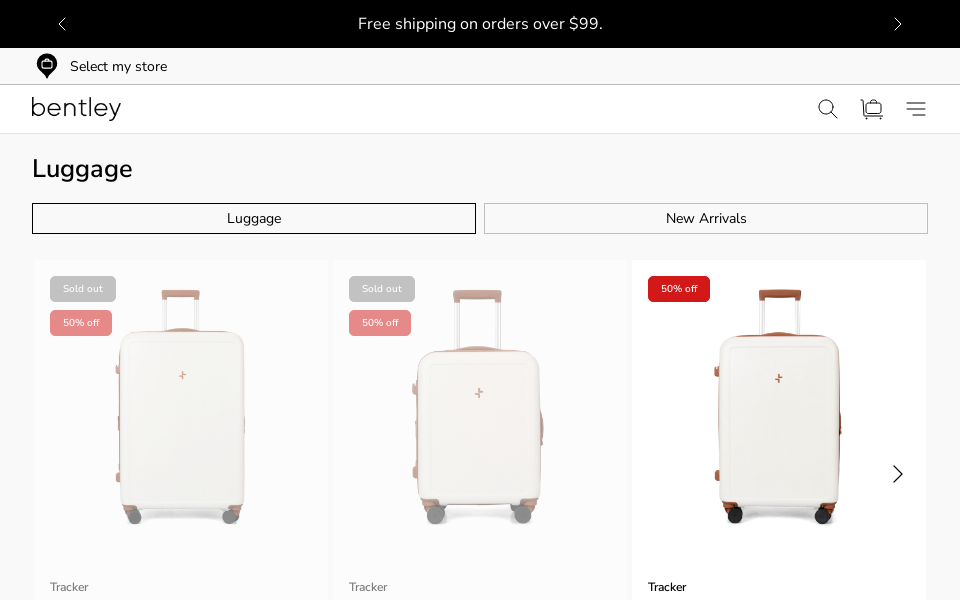This screenshot has width=960, height=600.
Task: Click Tracker label under third suitcase
Action: click(667, 587)
